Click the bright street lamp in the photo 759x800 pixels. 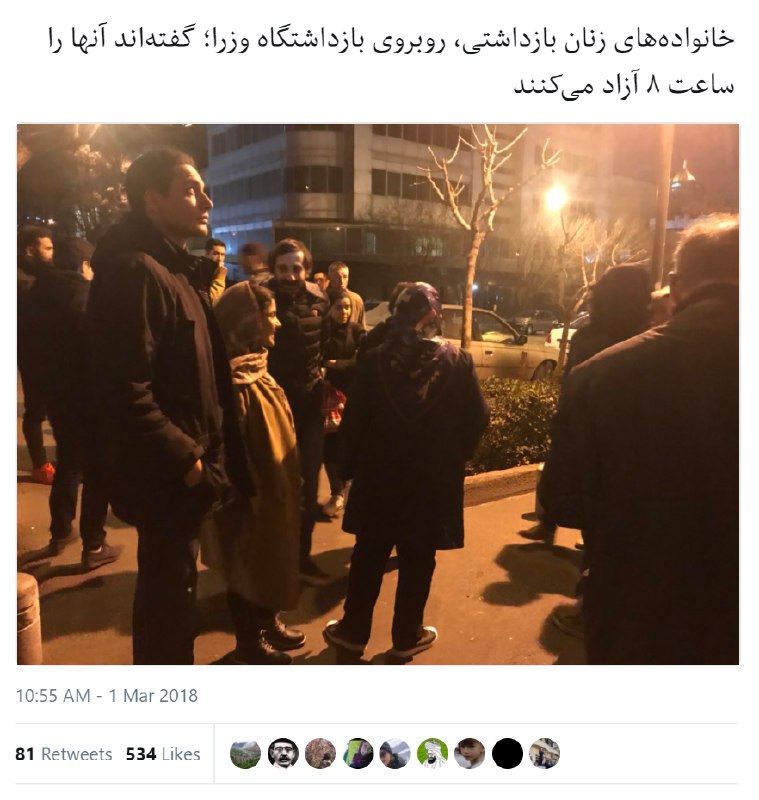(555, 197)
